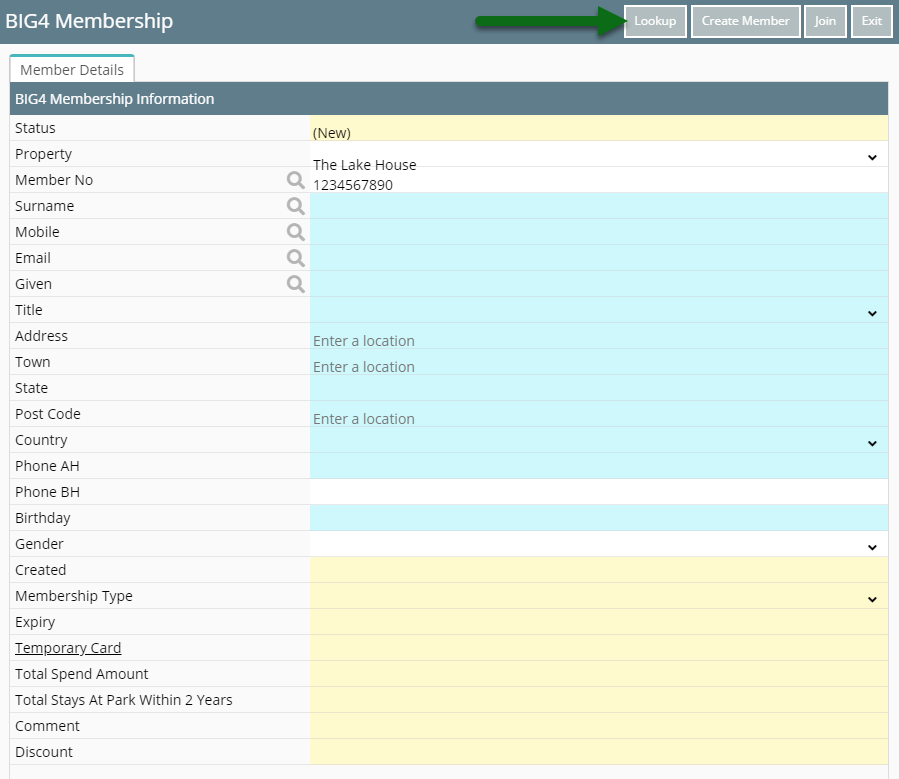The width and height of the screenshot is (899, 779).
Task: Exit the BIG4 Membership screen
Action: tap(871, 21)
